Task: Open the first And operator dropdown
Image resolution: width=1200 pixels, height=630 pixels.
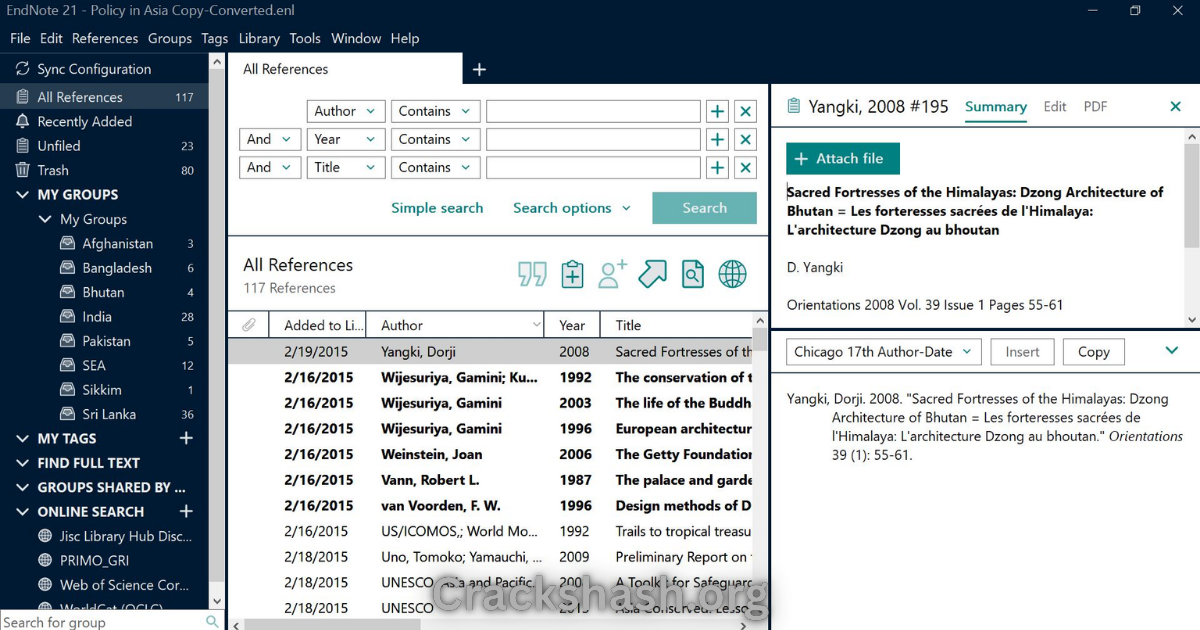Action: pyautogui.click(x=270, y=139)
